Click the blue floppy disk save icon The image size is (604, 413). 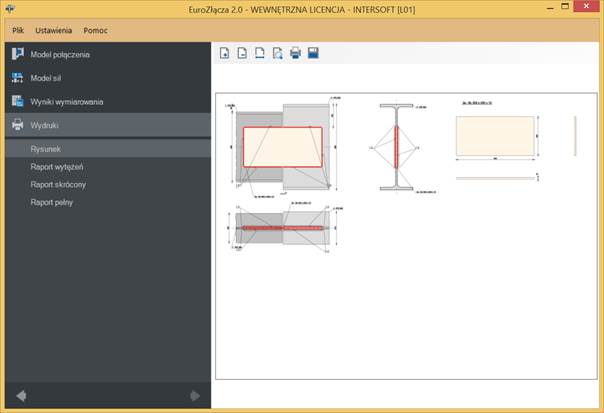pyautogui.click(x=313, y=53)
